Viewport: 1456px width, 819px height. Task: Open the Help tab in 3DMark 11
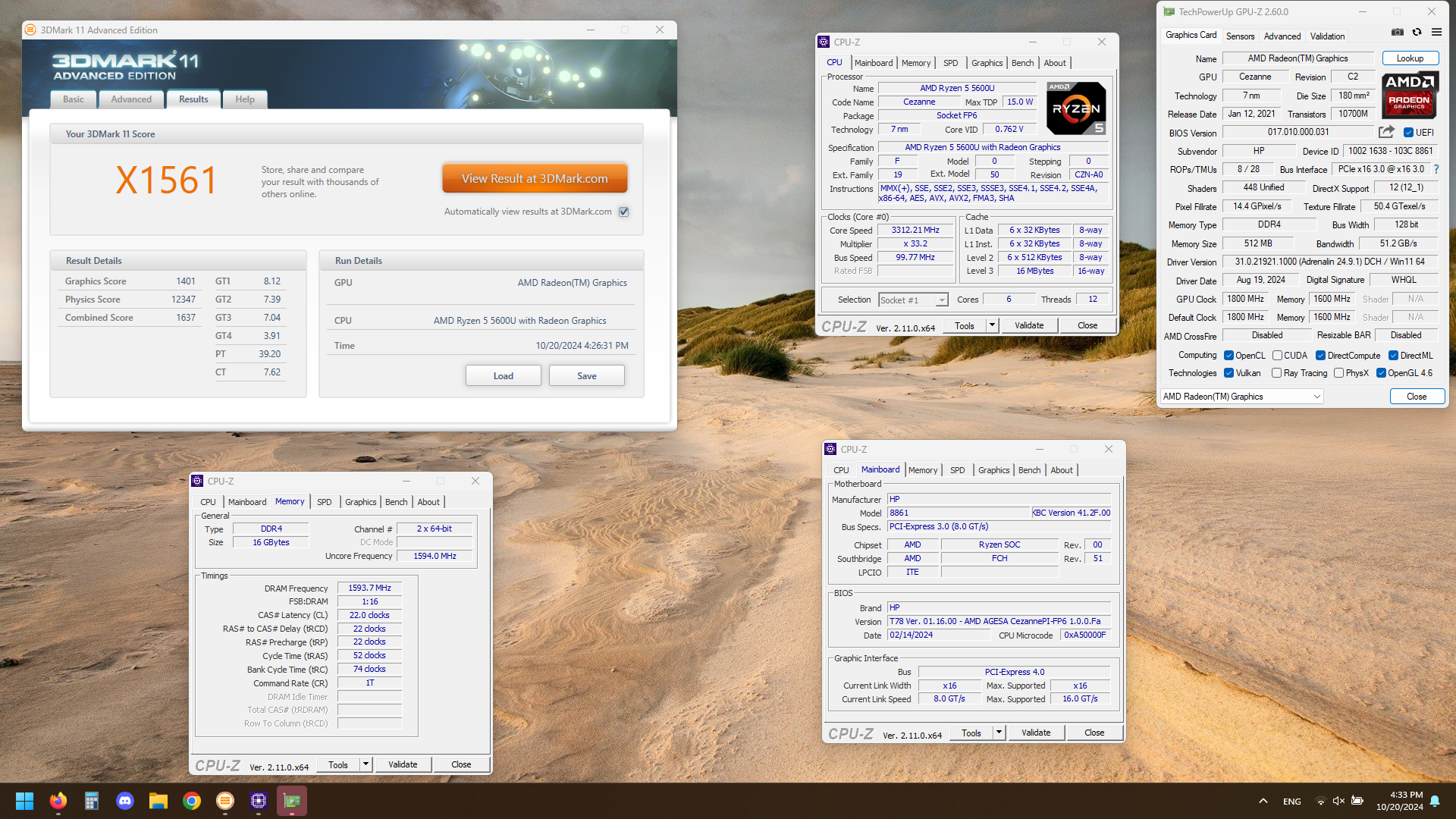245,99
